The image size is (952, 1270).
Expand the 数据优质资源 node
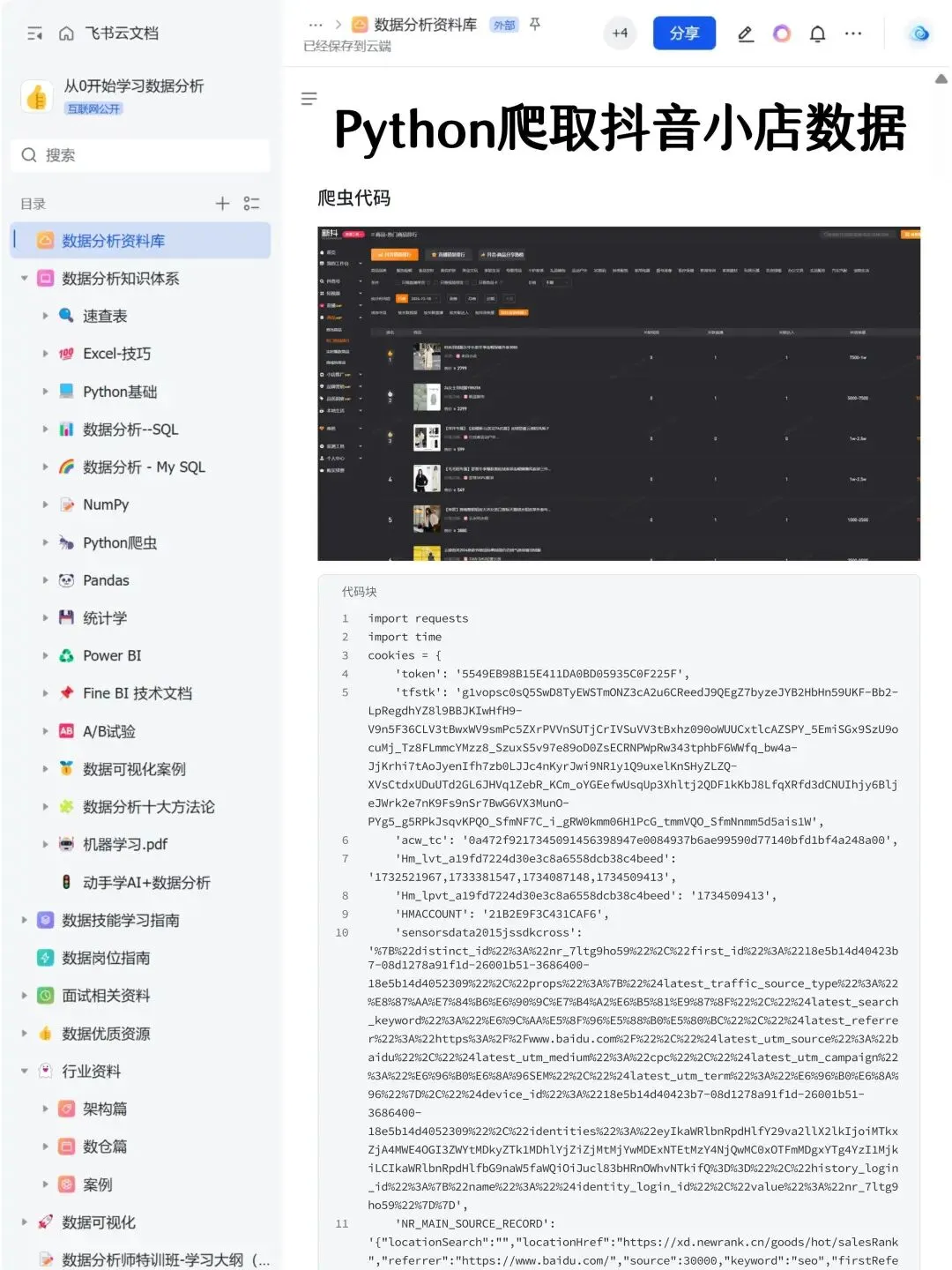25,1034
